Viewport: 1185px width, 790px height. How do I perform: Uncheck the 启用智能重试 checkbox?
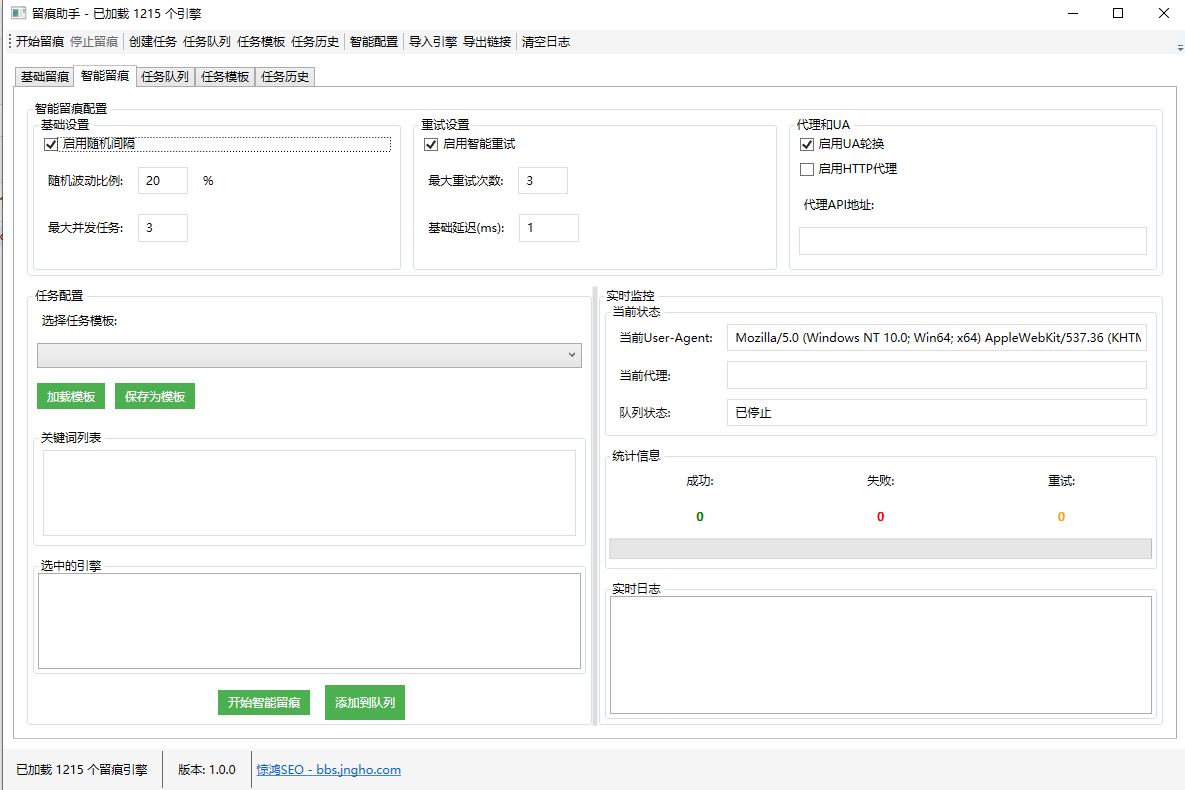click(x=431, y=144)
